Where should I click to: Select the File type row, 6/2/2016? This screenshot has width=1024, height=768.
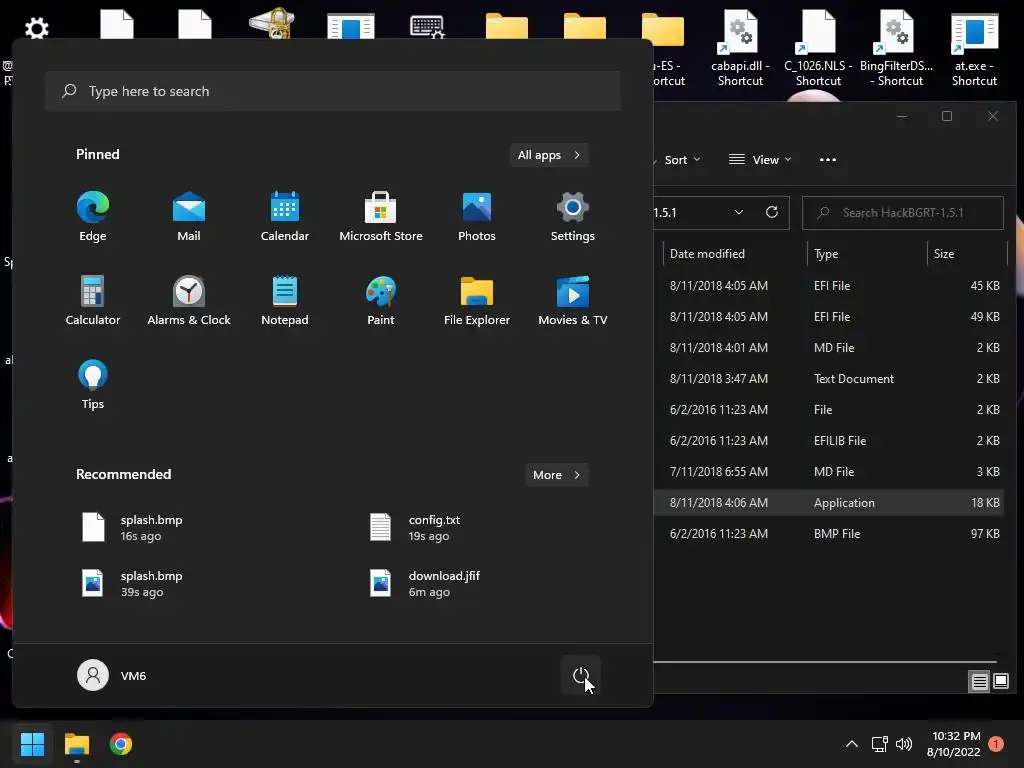[x=828, y=409]
